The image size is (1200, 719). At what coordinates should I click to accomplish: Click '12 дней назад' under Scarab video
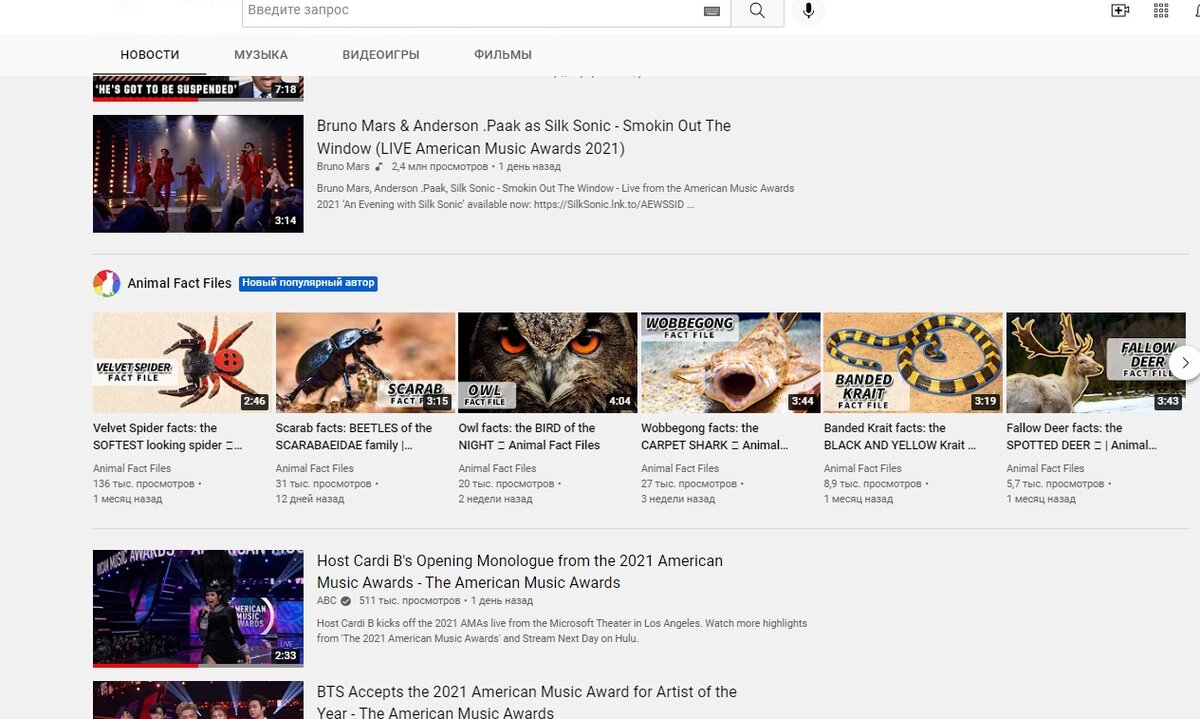[x=310, y=499]
